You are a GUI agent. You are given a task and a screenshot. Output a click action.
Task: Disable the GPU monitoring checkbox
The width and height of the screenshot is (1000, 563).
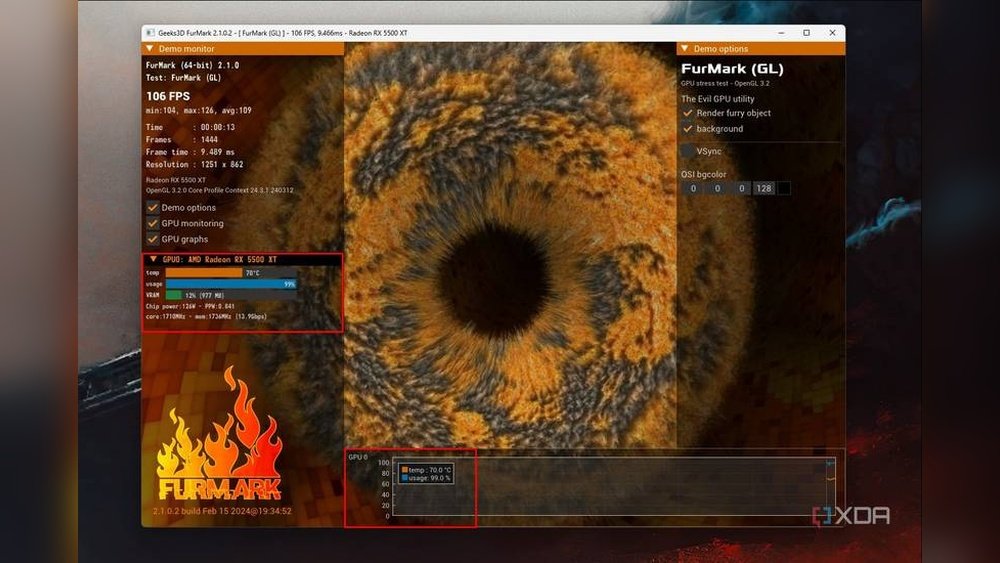[x=153, y=224]
